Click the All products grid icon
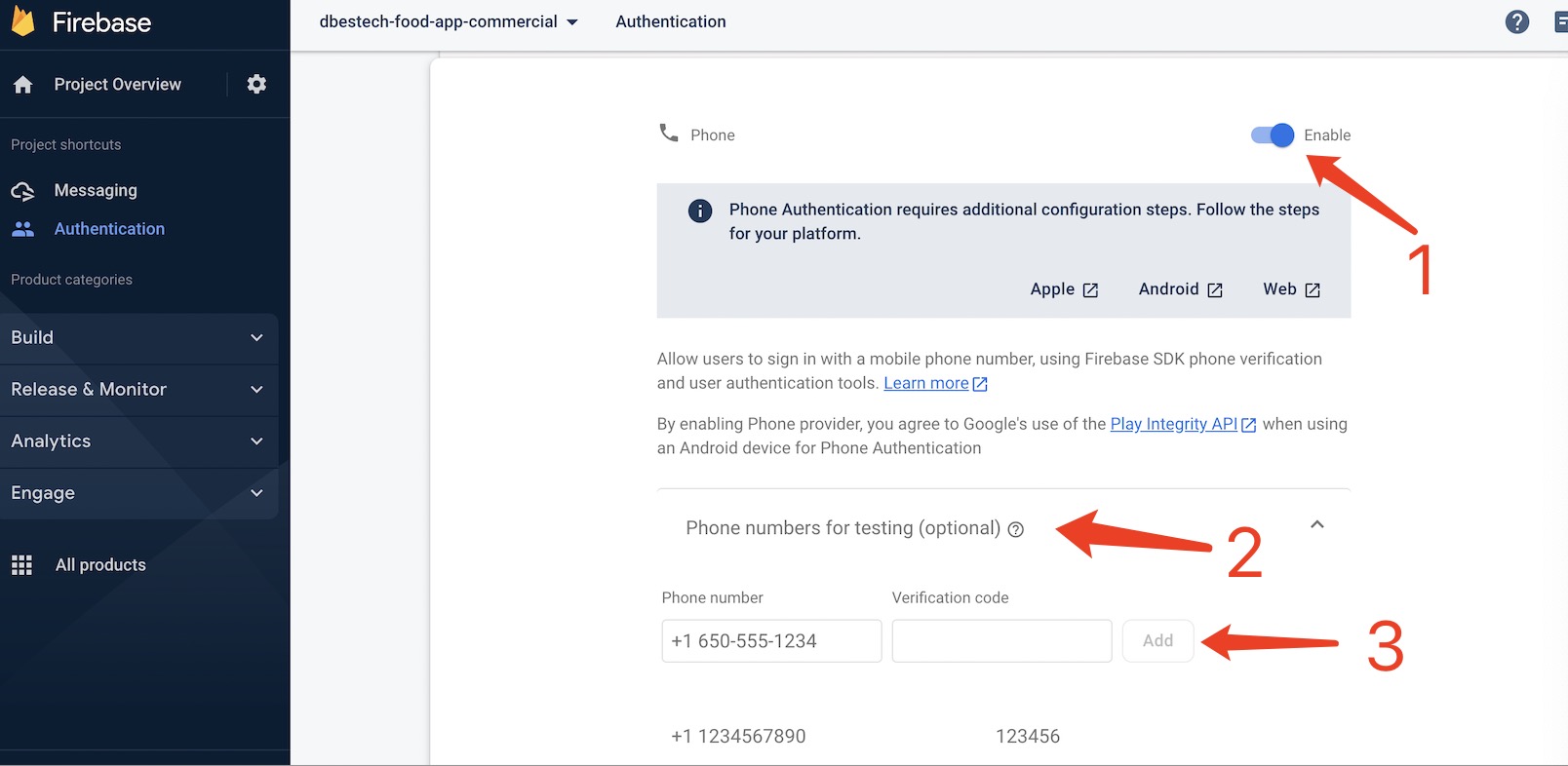Screen dimensions: 1568x766 tap(21, 565)
